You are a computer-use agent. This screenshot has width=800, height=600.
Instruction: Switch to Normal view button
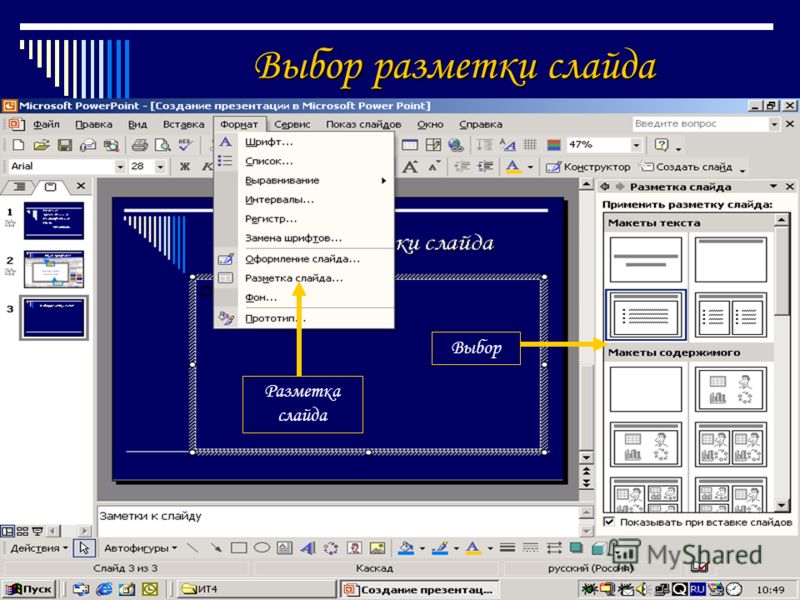point(8,532)
